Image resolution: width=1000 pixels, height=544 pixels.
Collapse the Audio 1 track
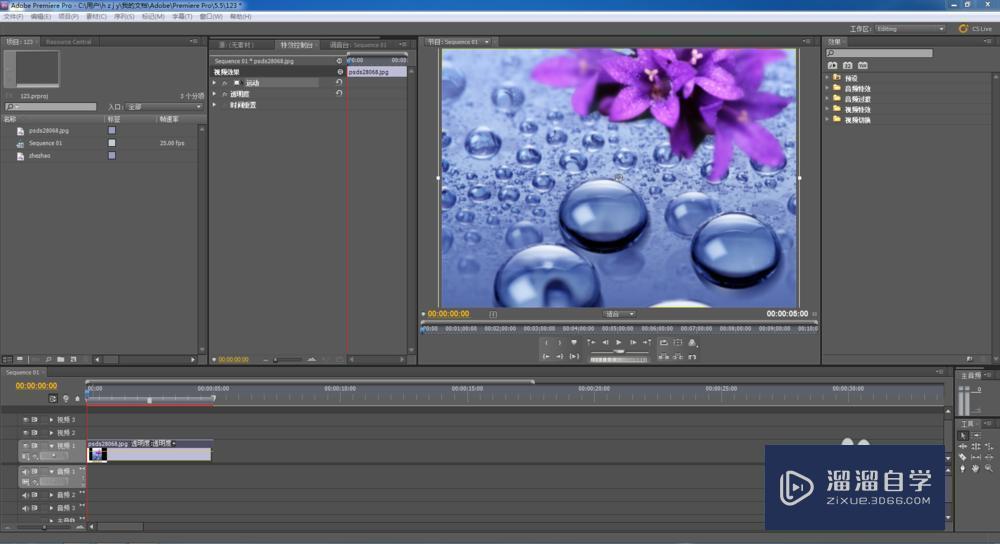pos(51,471)
